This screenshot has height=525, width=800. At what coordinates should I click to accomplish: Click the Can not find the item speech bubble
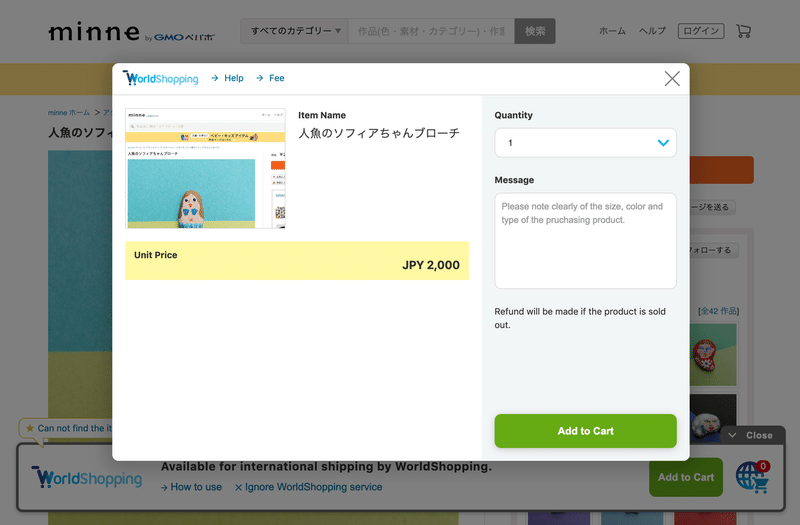point(66,429)
